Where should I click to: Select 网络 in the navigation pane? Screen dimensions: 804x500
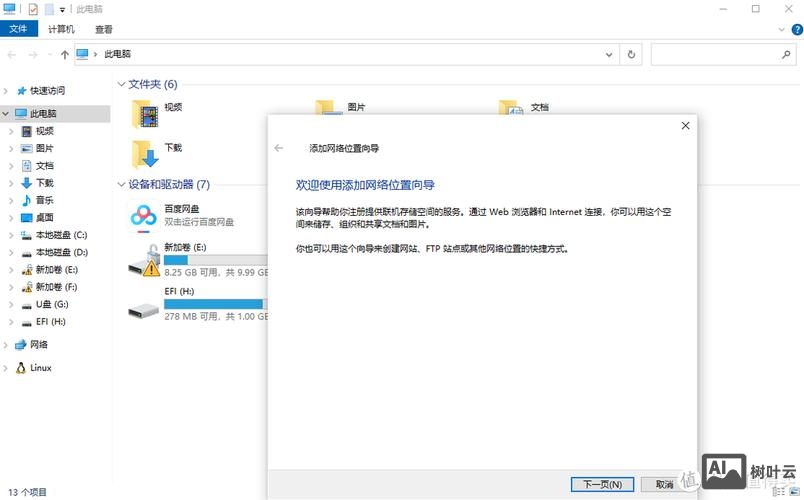coord(38,345)
